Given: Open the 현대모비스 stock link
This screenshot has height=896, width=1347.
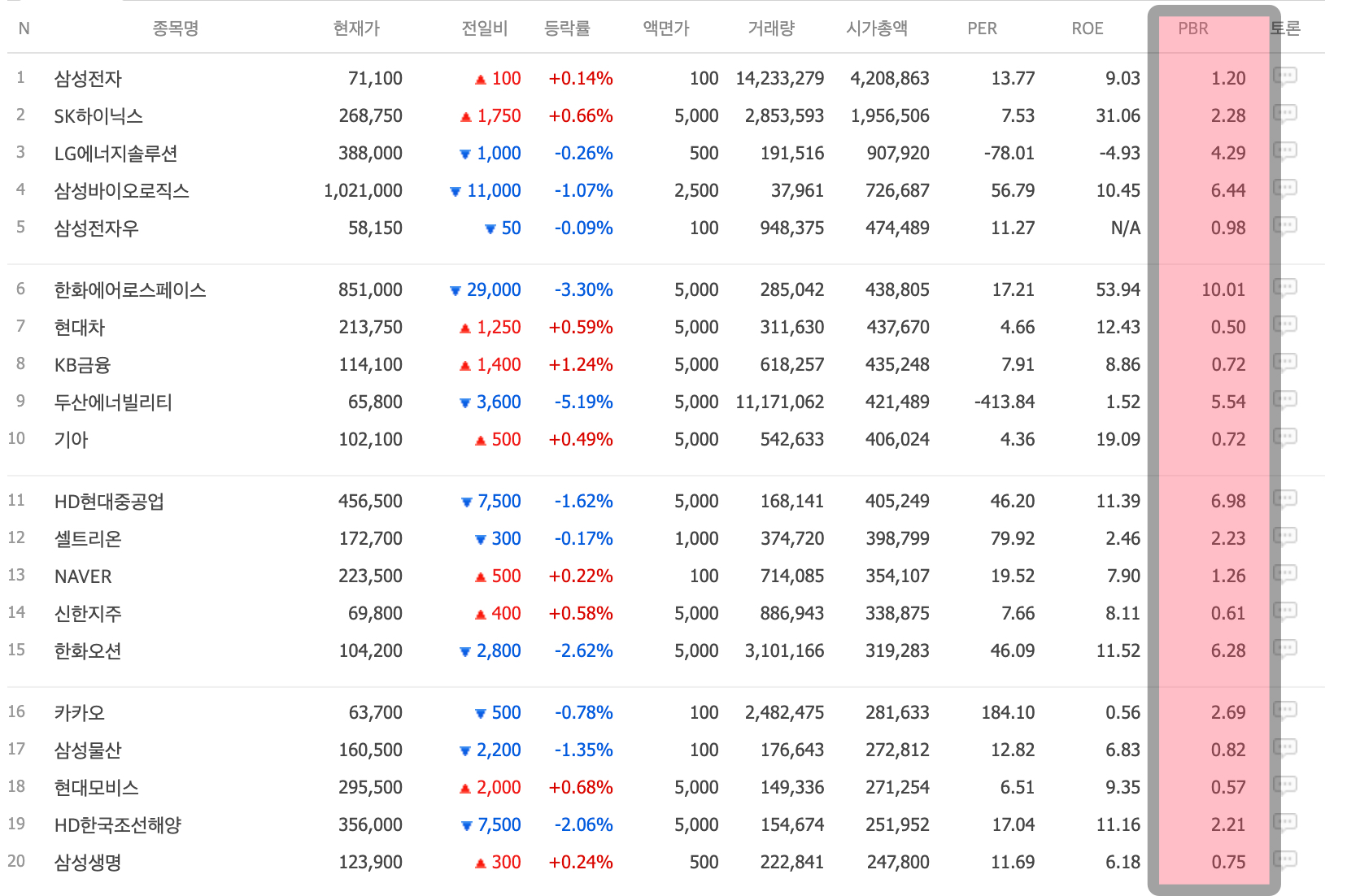Looking at the screenshot, I should pyautogui.click(x=96, y=787).
